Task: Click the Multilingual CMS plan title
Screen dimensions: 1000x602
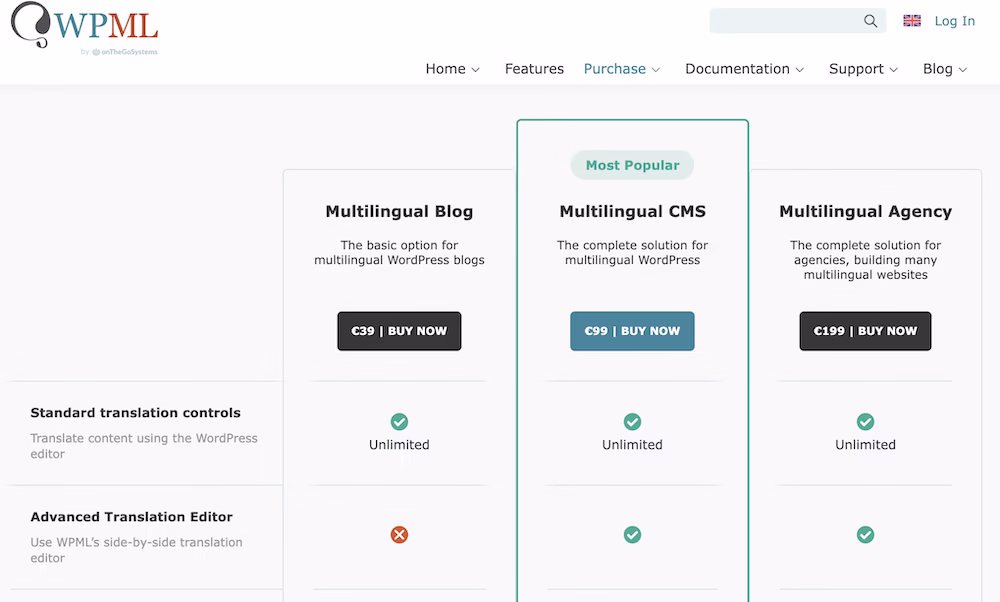Action: coord(633,211)
